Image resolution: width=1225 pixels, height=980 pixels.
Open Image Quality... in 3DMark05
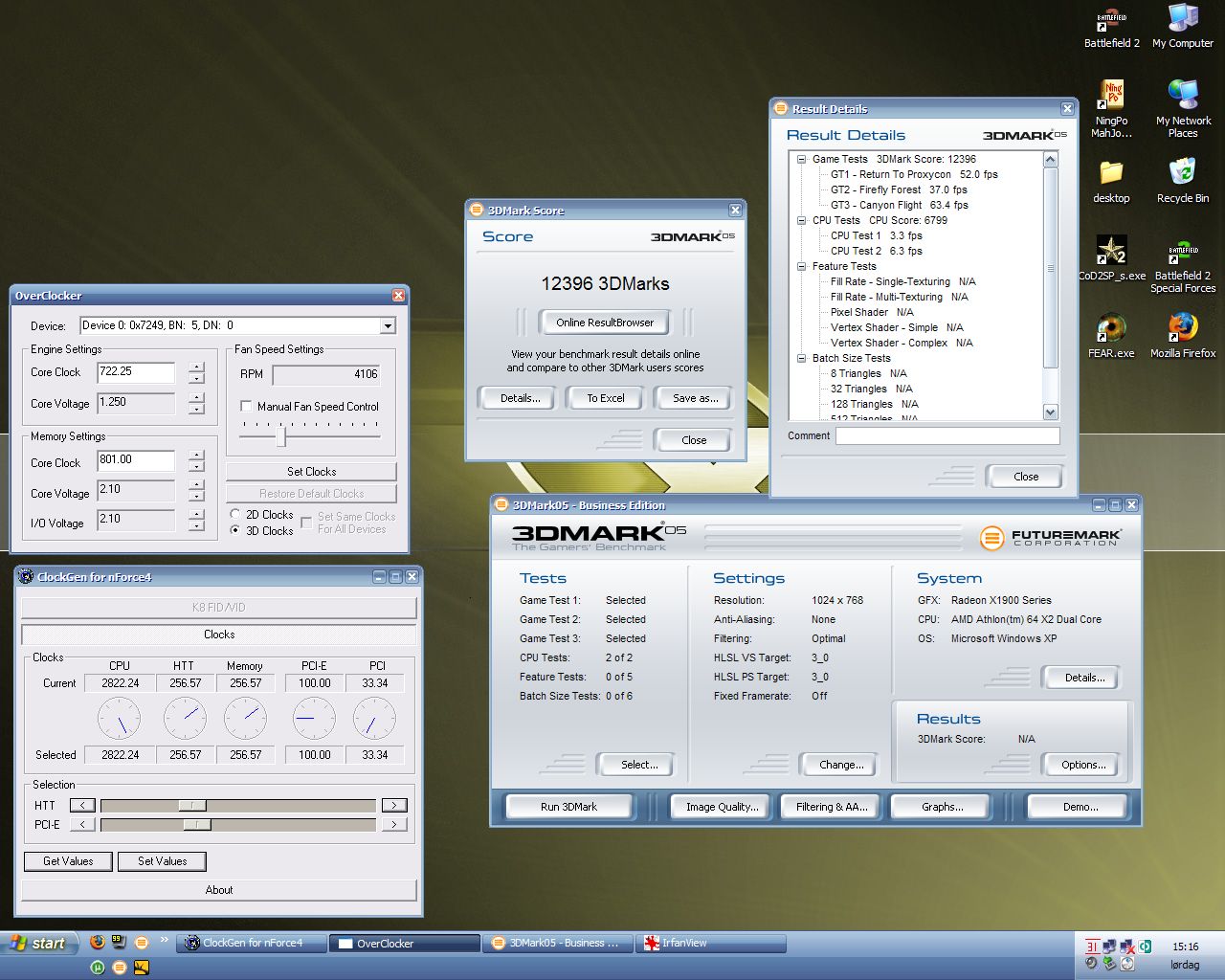point(722,807)
